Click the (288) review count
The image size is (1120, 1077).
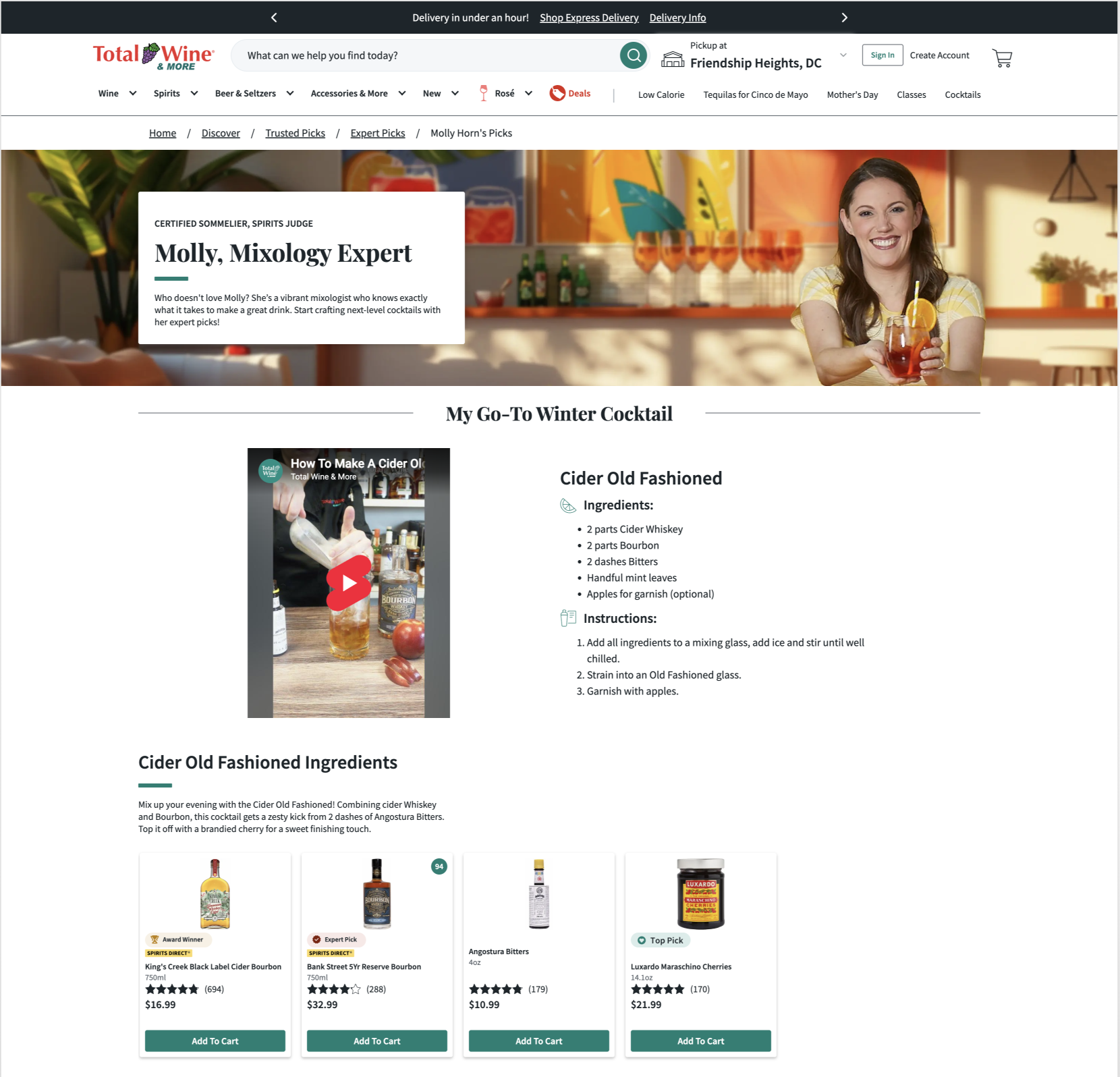(376, 989)
